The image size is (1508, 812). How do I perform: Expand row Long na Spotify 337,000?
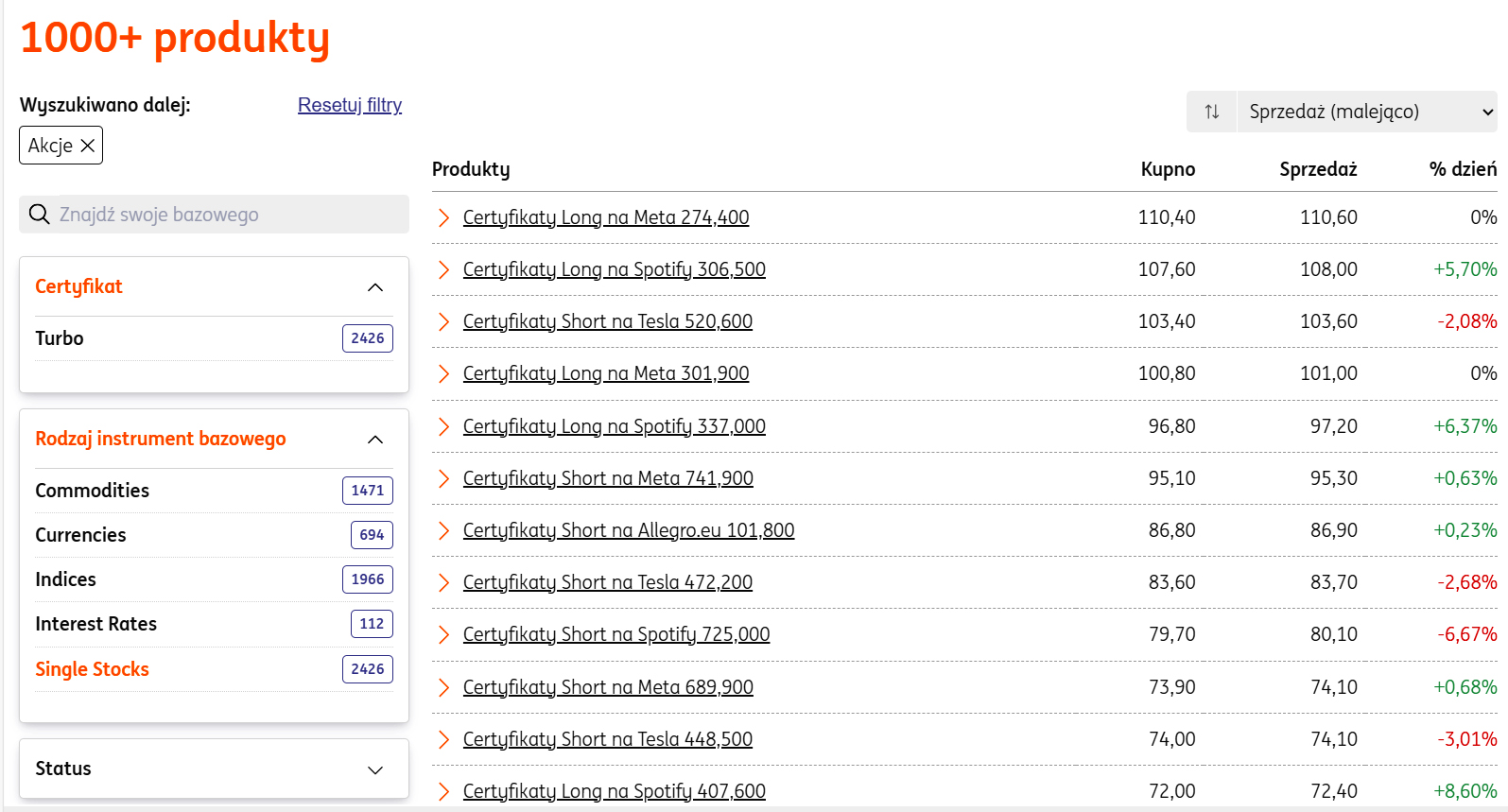coord(443,426)
